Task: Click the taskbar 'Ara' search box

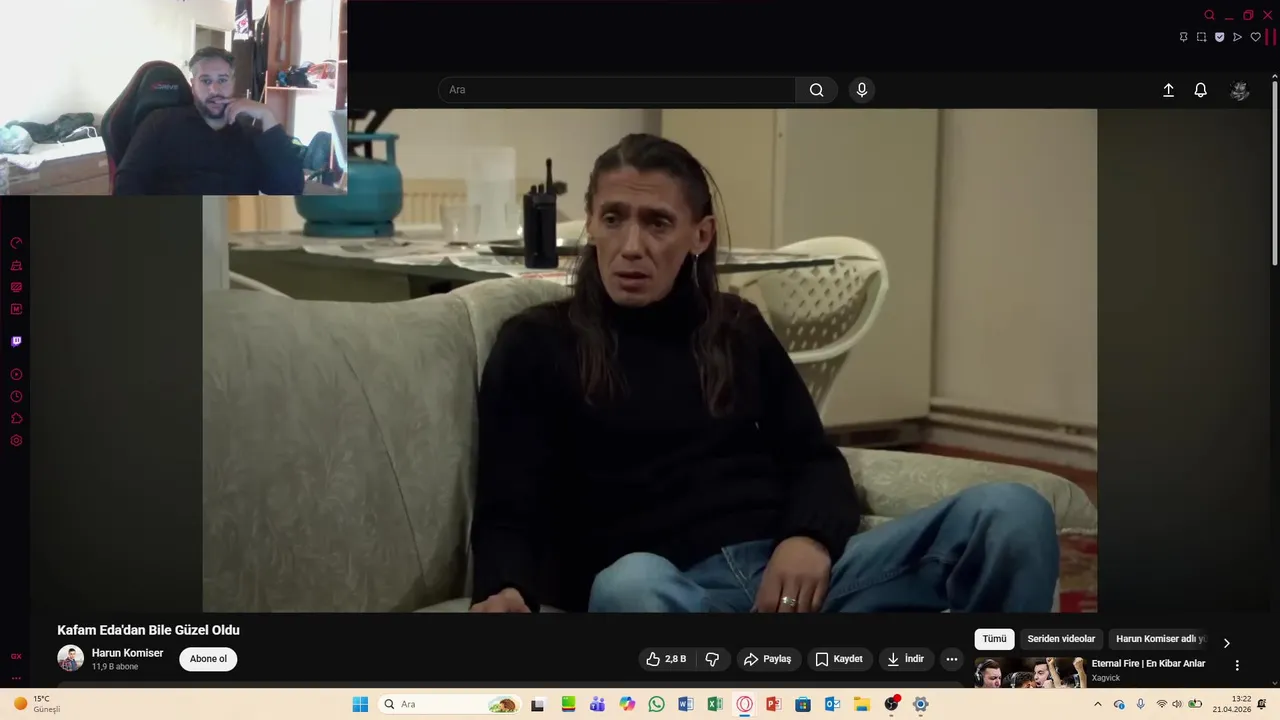Action: coord(448,704)
